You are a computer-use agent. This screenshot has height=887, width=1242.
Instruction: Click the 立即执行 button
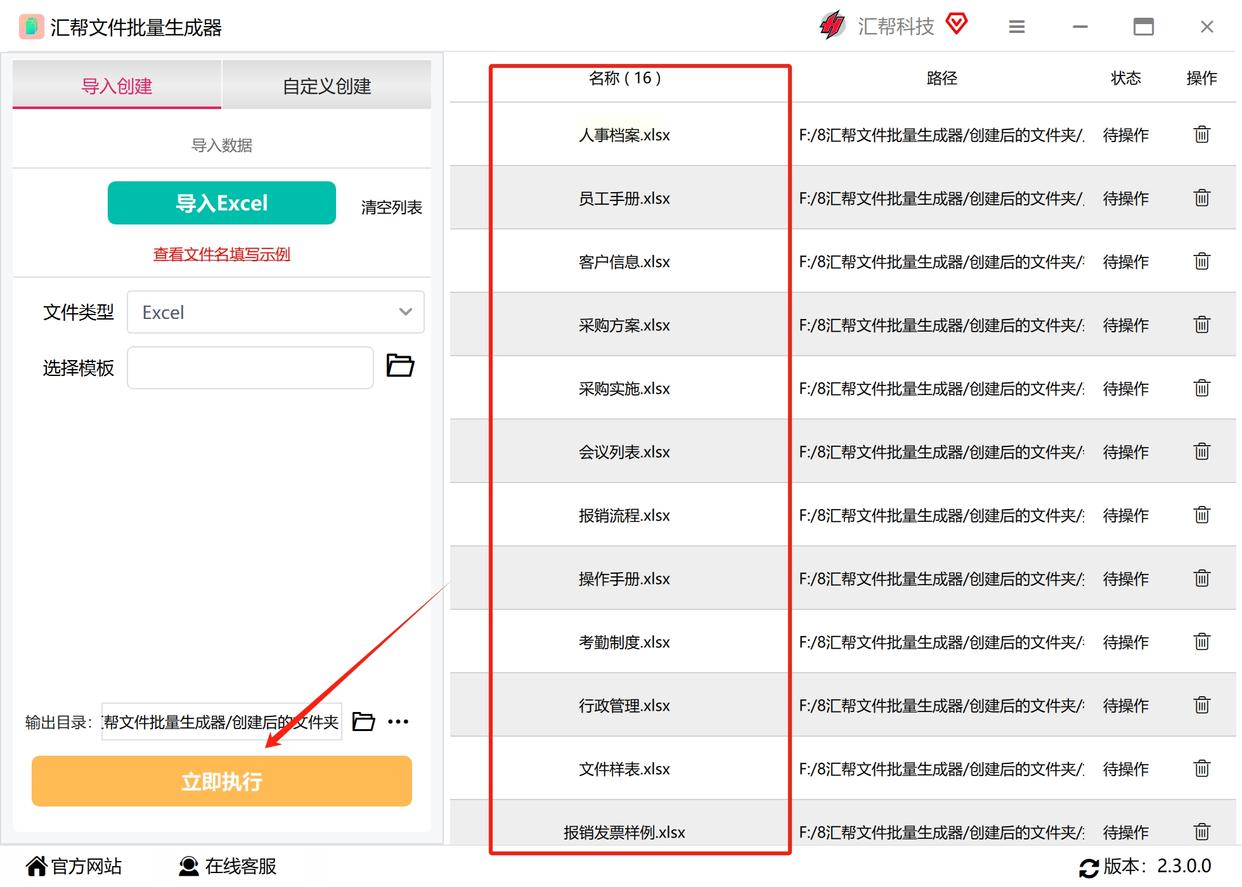222,781
